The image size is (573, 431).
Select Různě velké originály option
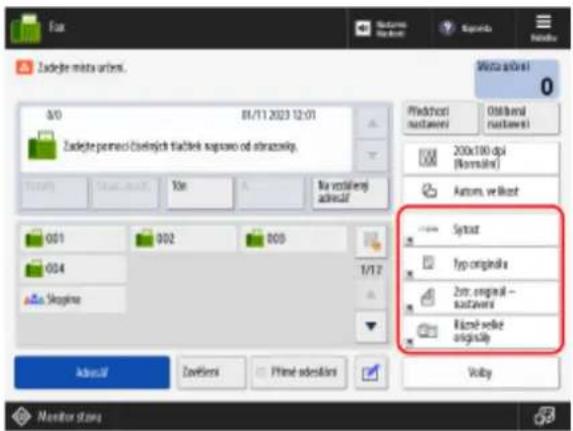coord(481,331)
